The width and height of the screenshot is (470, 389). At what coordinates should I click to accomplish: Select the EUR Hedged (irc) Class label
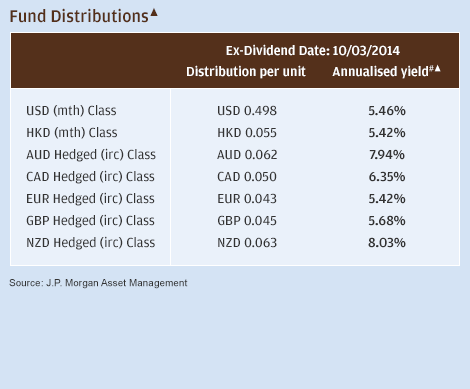[90, 199]
